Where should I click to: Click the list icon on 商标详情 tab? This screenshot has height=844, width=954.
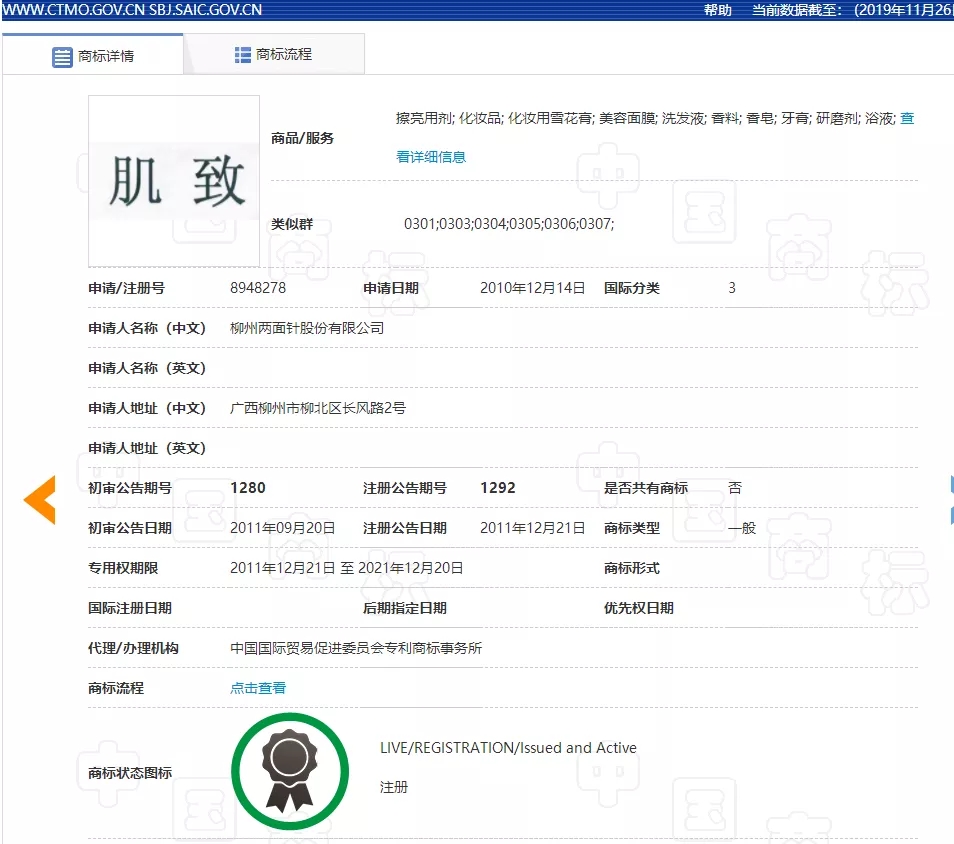(x=62, y=56)
